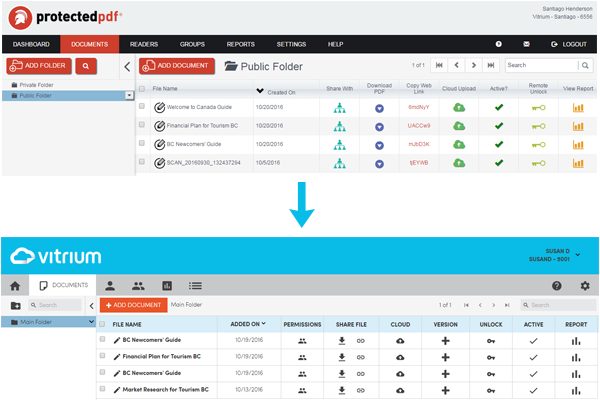This screenshot has height=400, width=600.
Task: Open Vitrium single-person readers icon
Action: click(110, 286)
